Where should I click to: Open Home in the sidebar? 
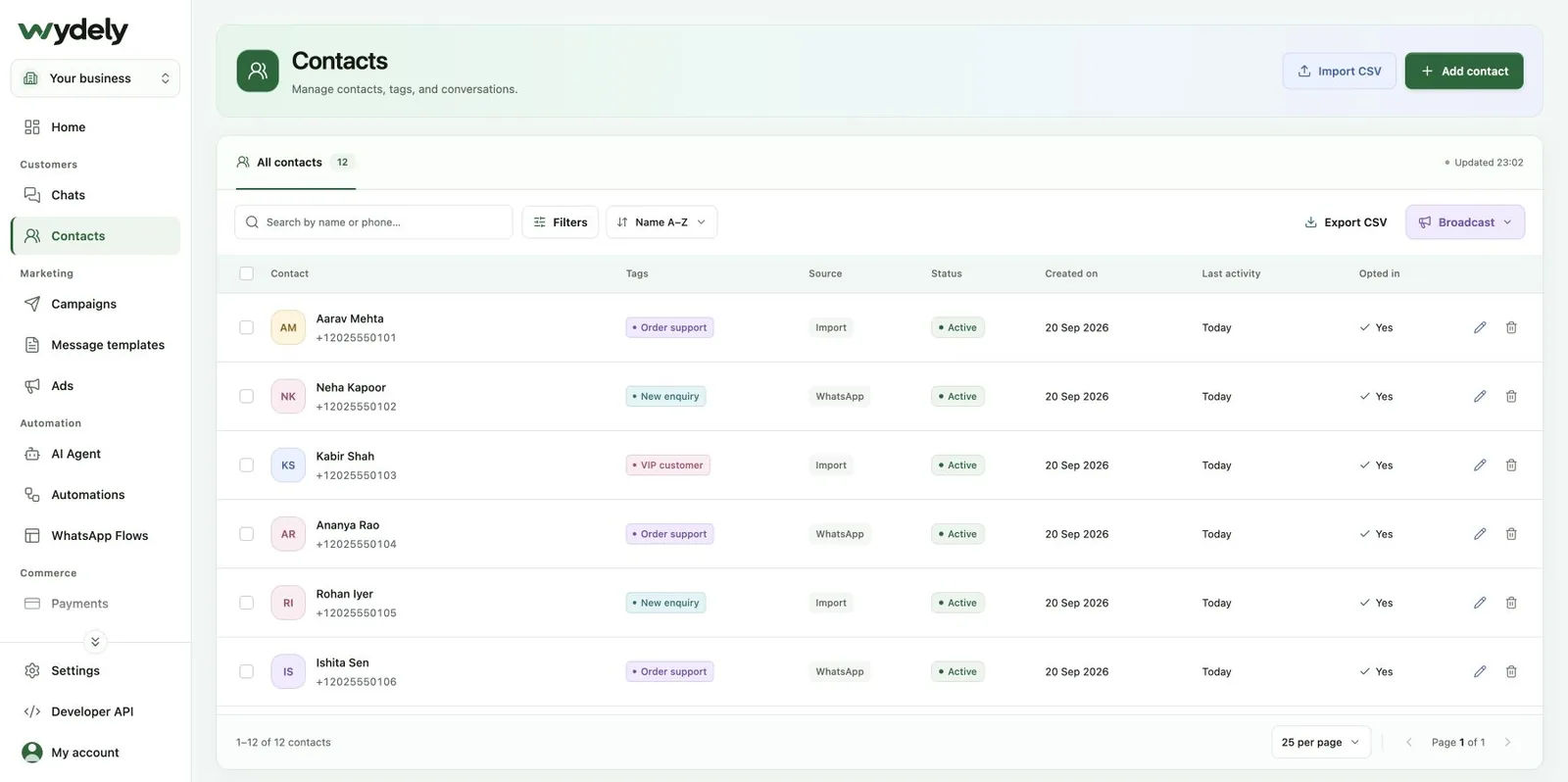click(95, 127)
